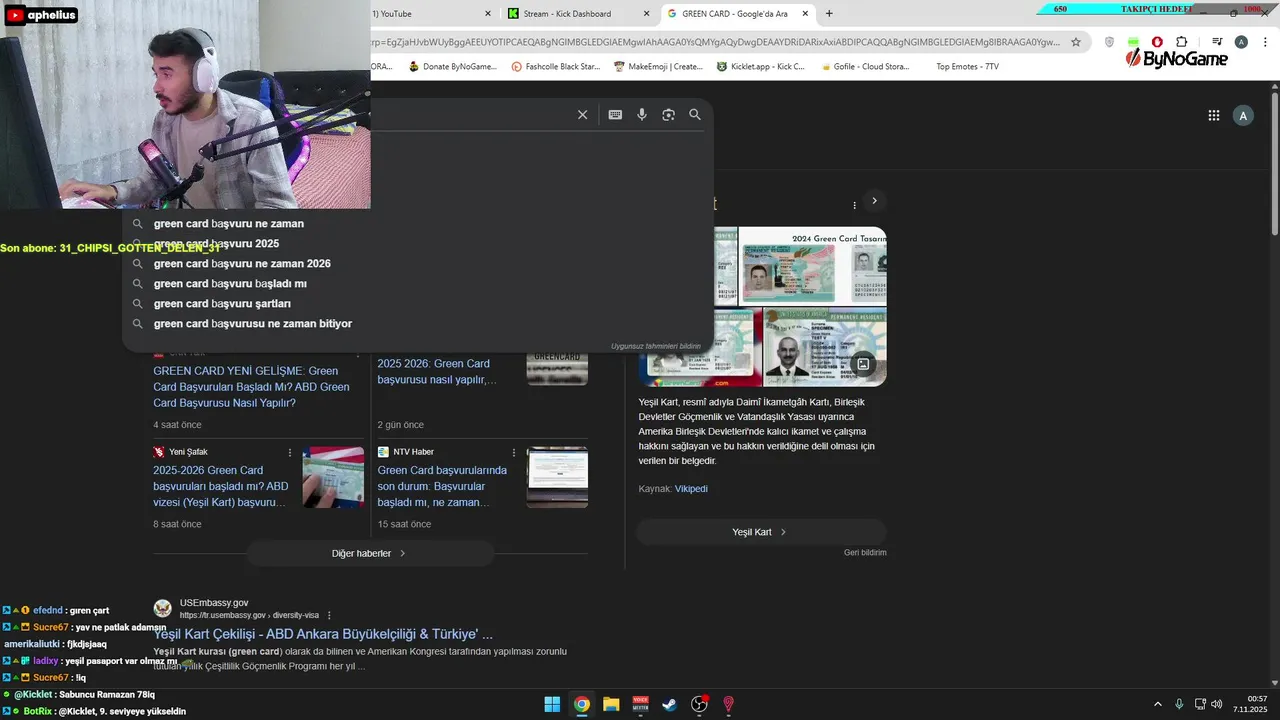Open options menu for USEmbassy.gov result

pyautogui.click(x=329, y=615)
